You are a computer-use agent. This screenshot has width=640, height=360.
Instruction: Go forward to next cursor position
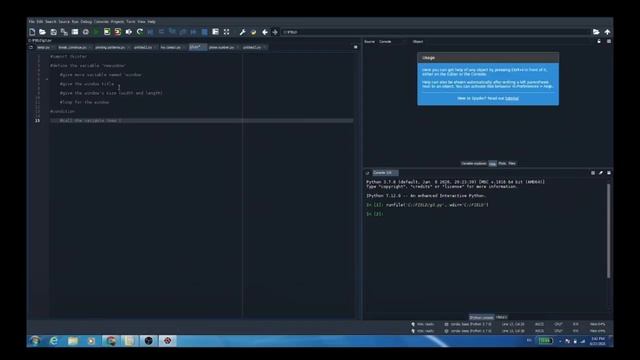coord(275,32)
